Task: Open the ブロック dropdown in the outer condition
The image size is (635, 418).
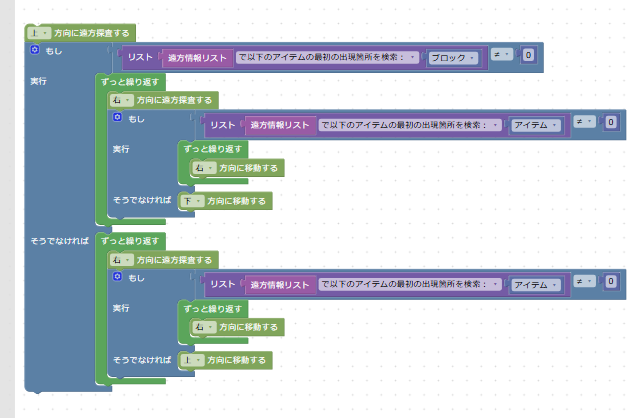Action: [453, 58]
